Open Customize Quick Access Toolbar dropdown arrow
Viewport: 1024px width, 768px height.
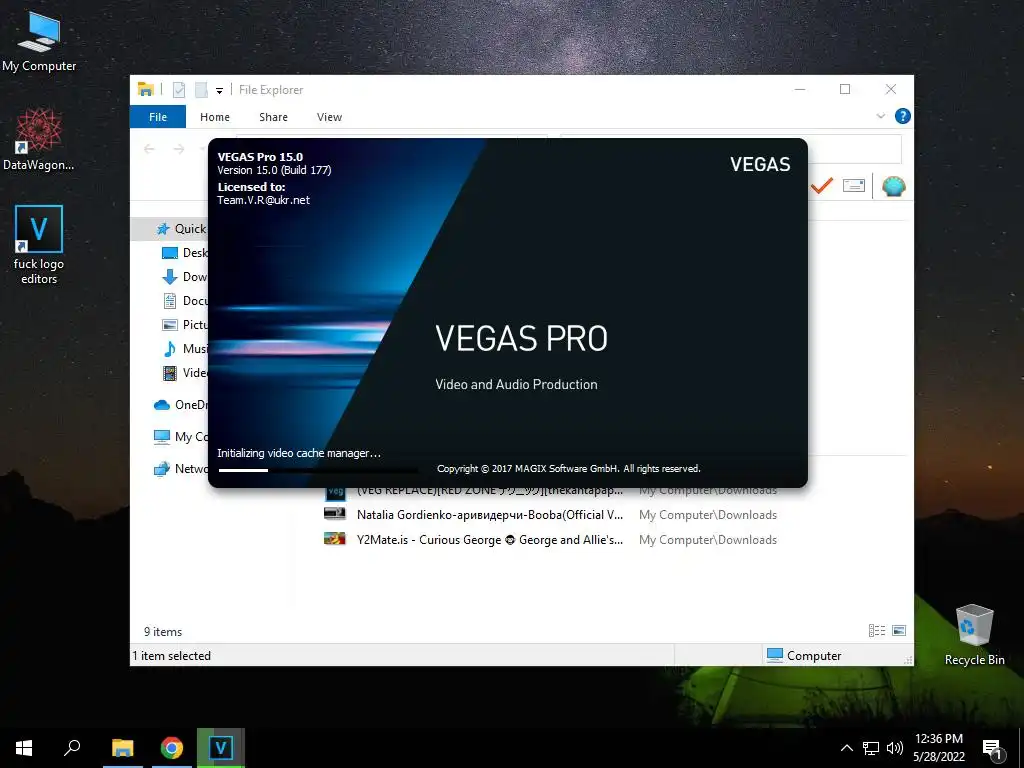pyautogui.click(x=219, y=91)
